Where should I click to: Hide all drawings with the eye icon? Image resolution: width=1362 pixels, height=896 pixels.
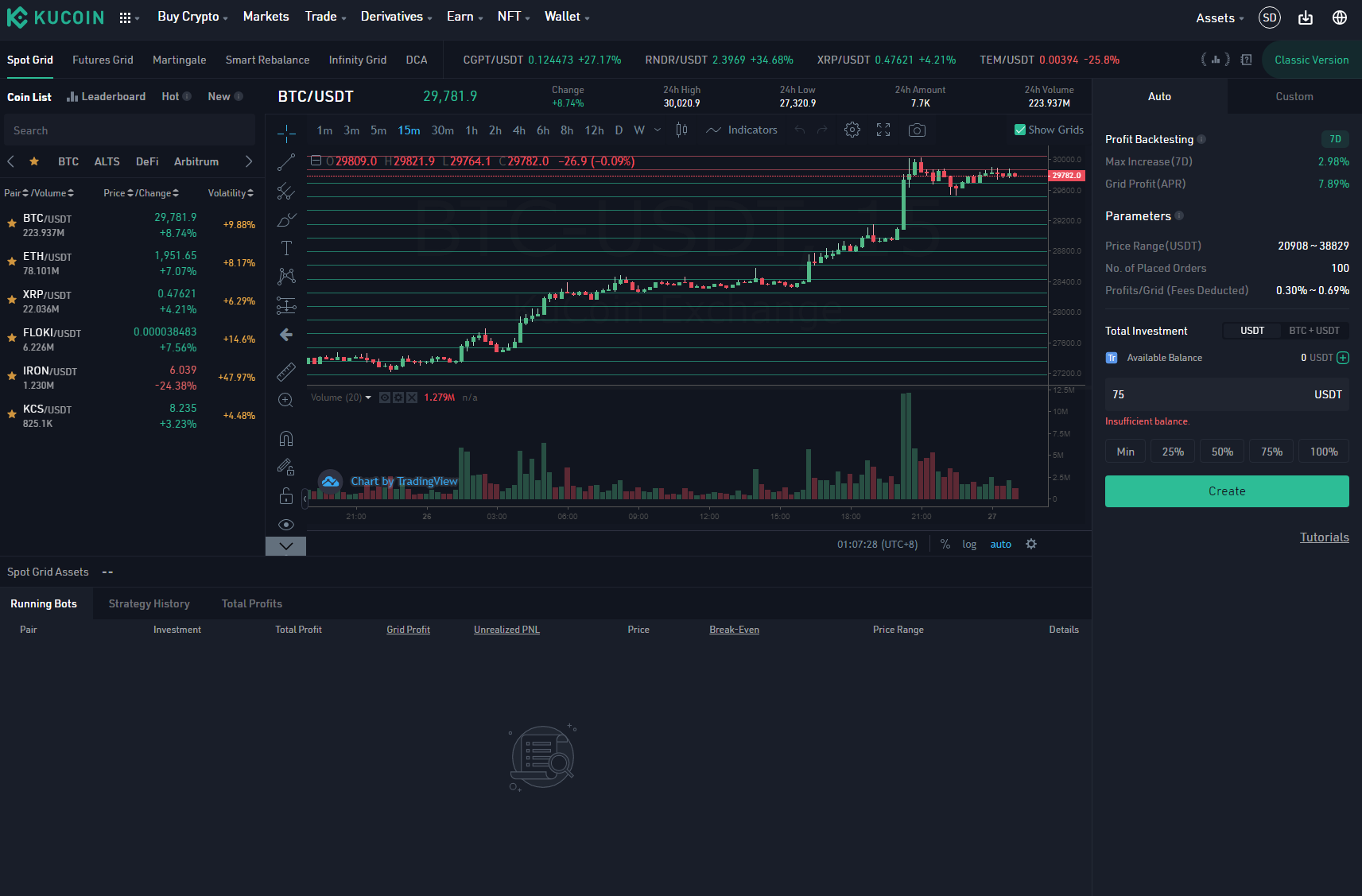(x=286, y=525)
